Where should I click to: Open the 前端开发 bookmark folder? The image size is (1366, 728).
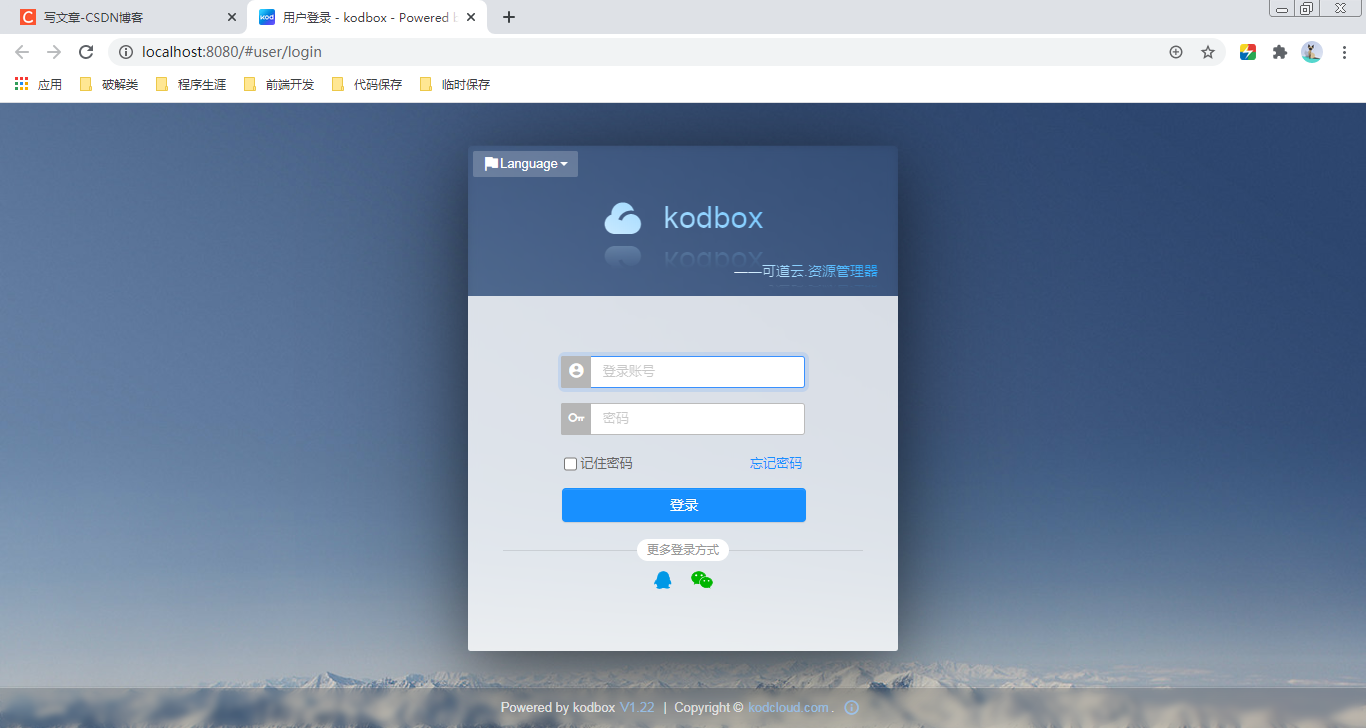[279, 84]
